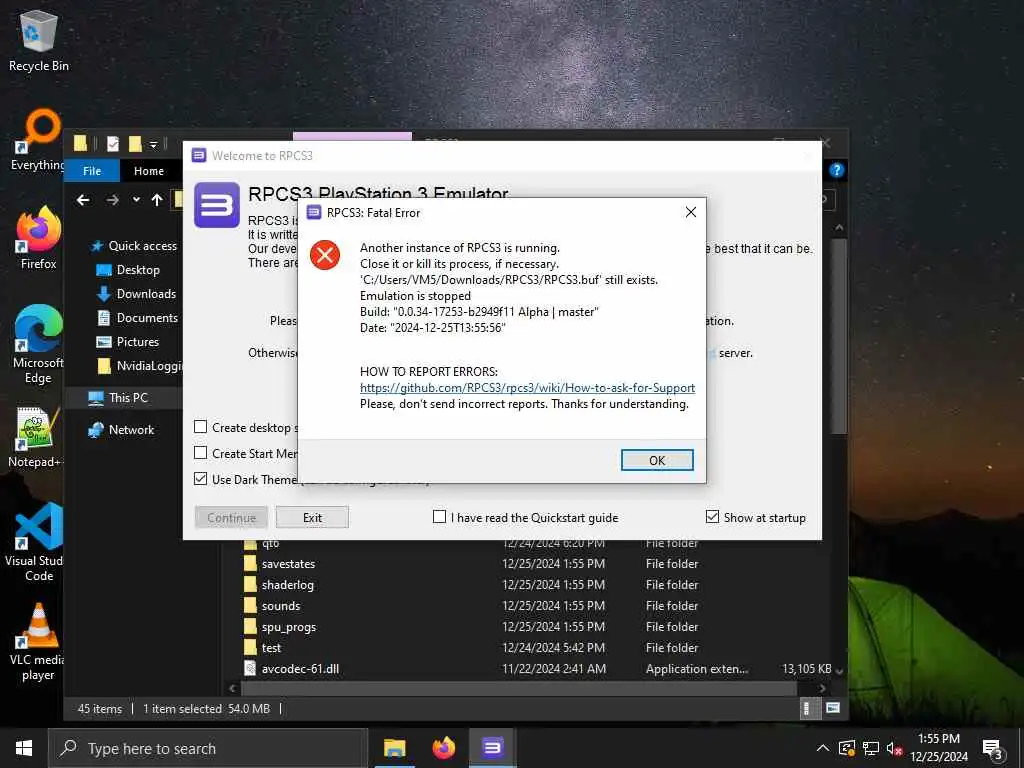The height and width of the screenshot is (768, 1024).
Task: Click the Properties icon in Explorer title bar
Action: coord(113,144)
